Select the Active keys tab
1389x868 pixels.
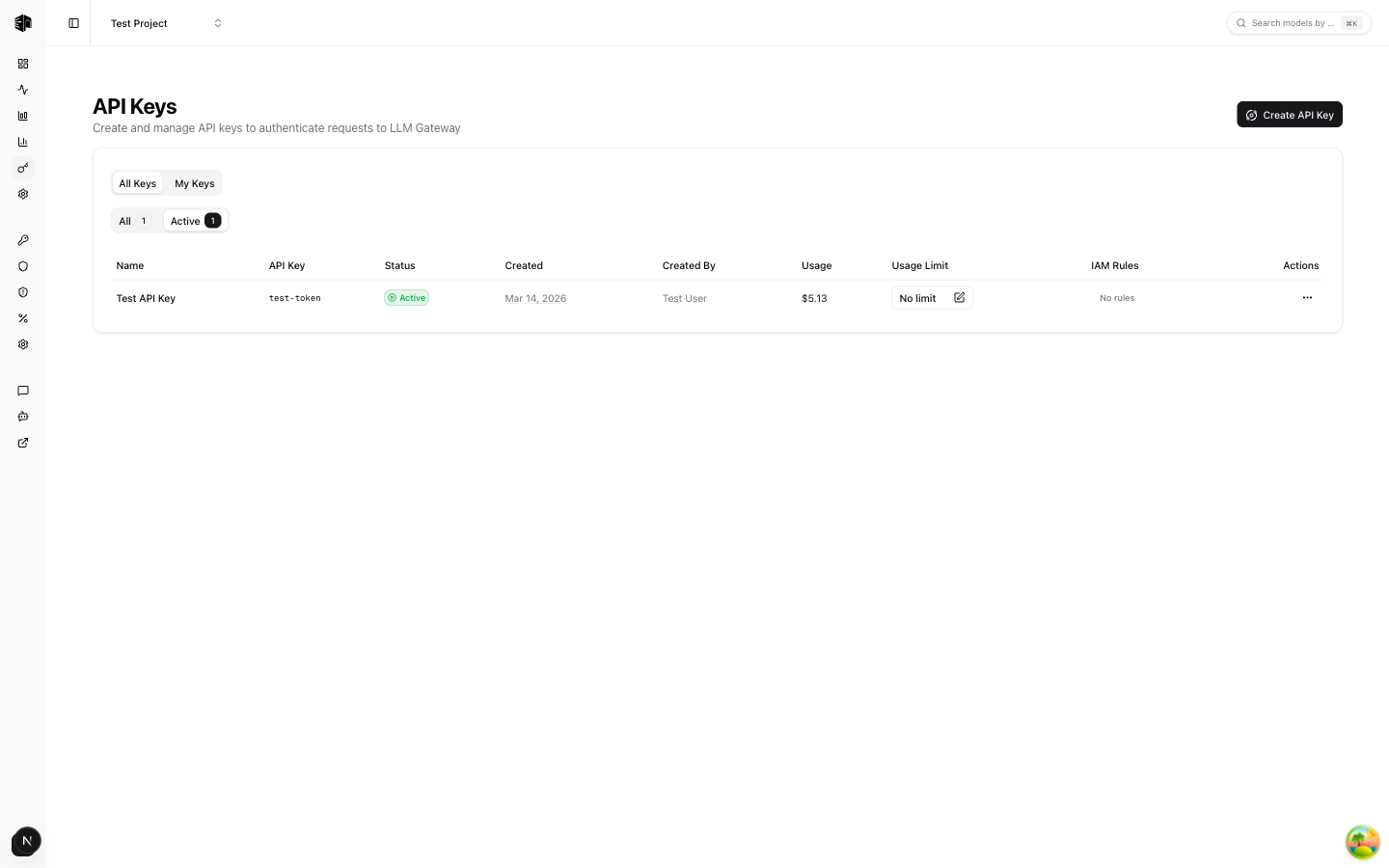tap(195, 221)
